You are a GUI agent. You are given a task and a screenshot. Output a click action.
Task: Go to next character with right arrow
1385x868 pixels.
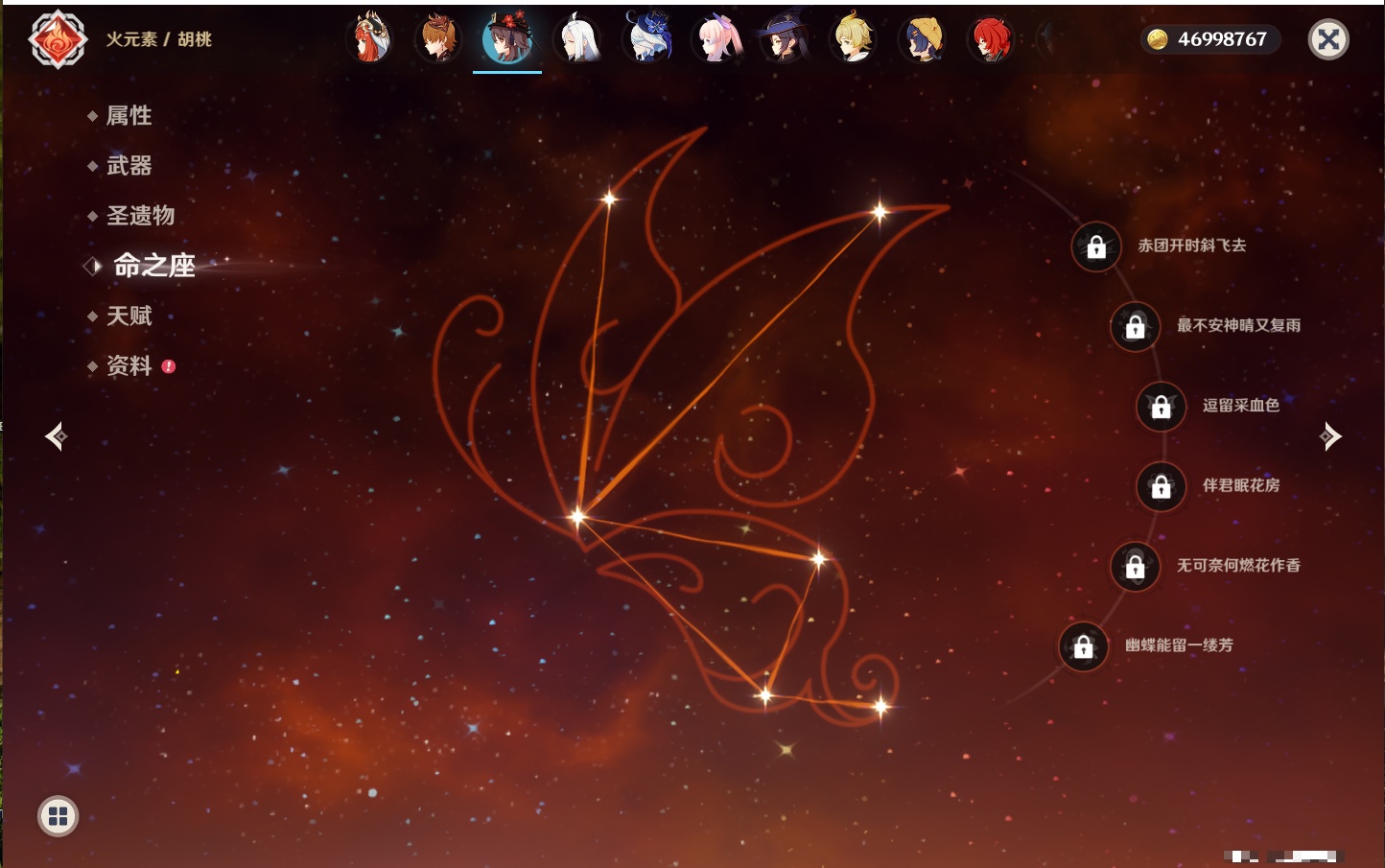pos(1330,436)
